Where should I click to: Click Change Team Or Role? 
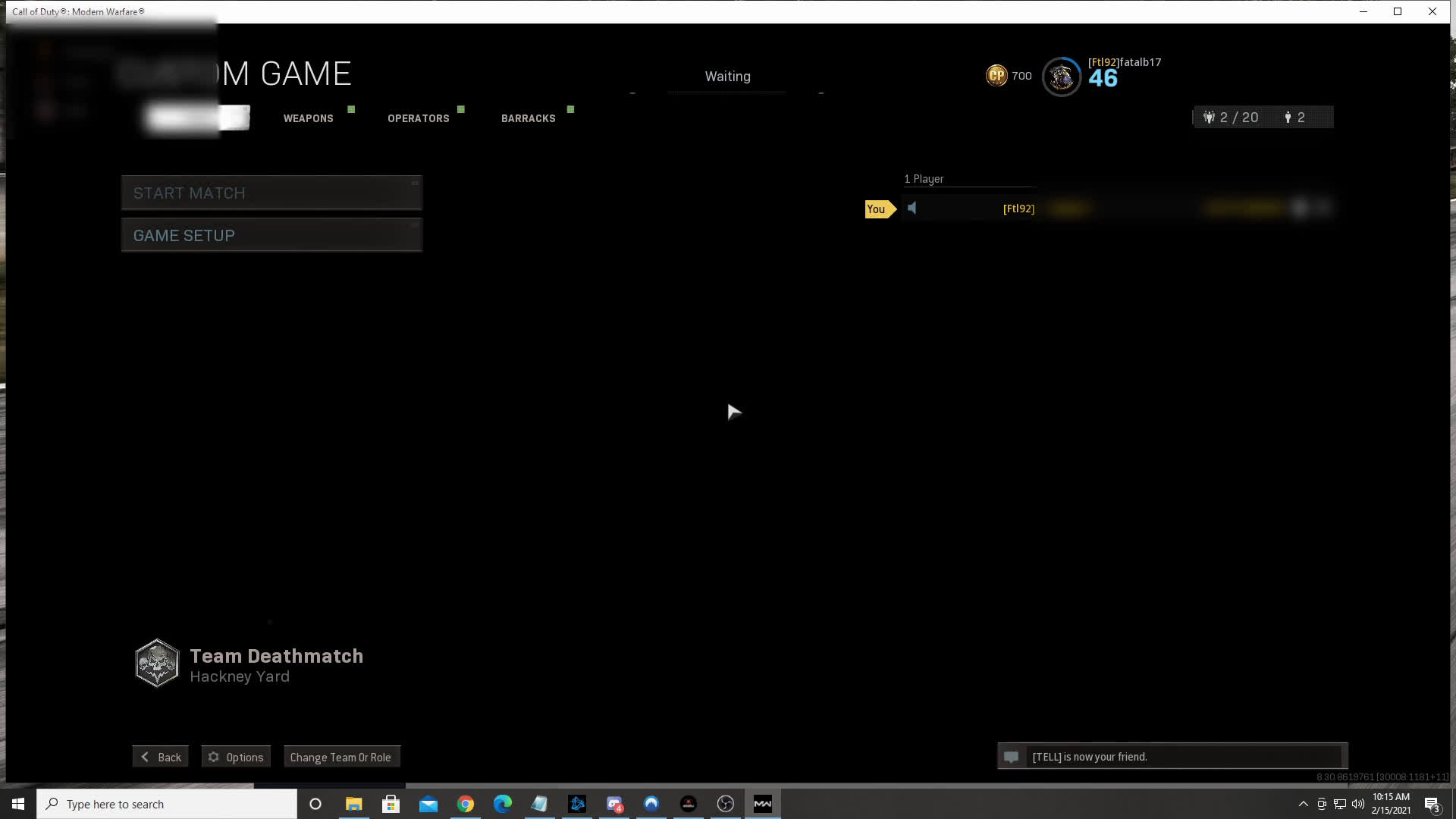[x=340, y=757]
